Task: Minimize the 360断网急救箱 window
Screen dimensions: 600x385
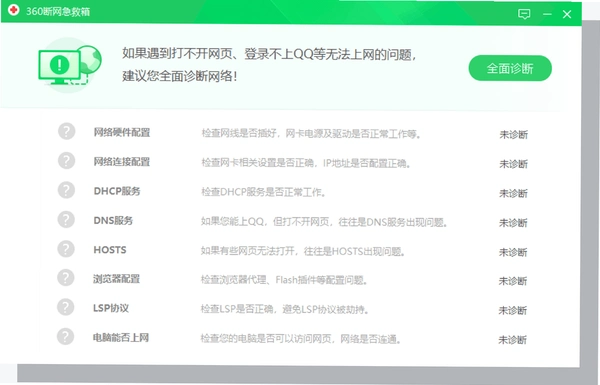Action: pyautogui.click(x=547, y=15)
